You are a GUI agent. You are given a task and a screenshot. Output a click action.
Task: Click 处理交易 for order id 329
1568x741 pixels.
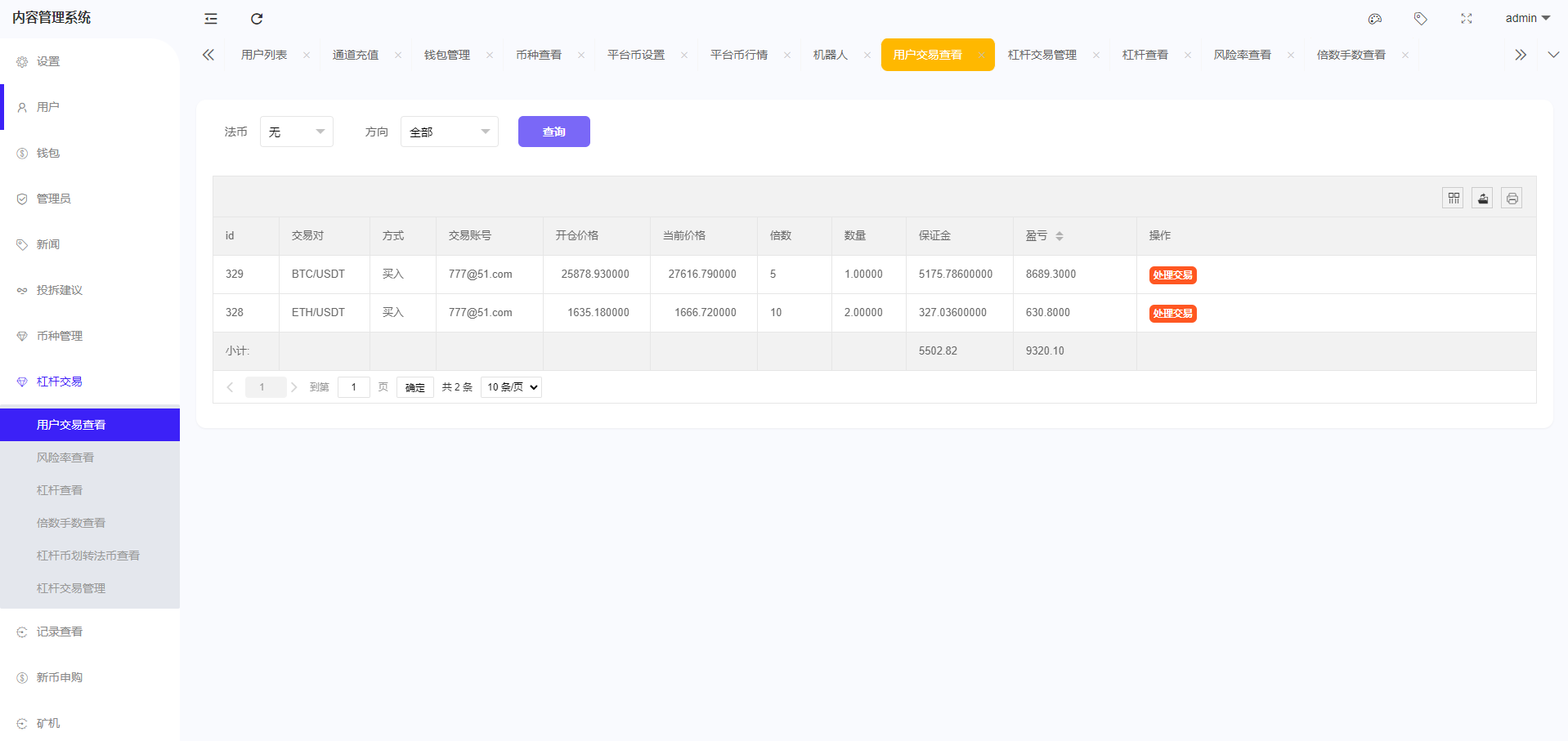pyautogui.click(x=1172, y=275)
